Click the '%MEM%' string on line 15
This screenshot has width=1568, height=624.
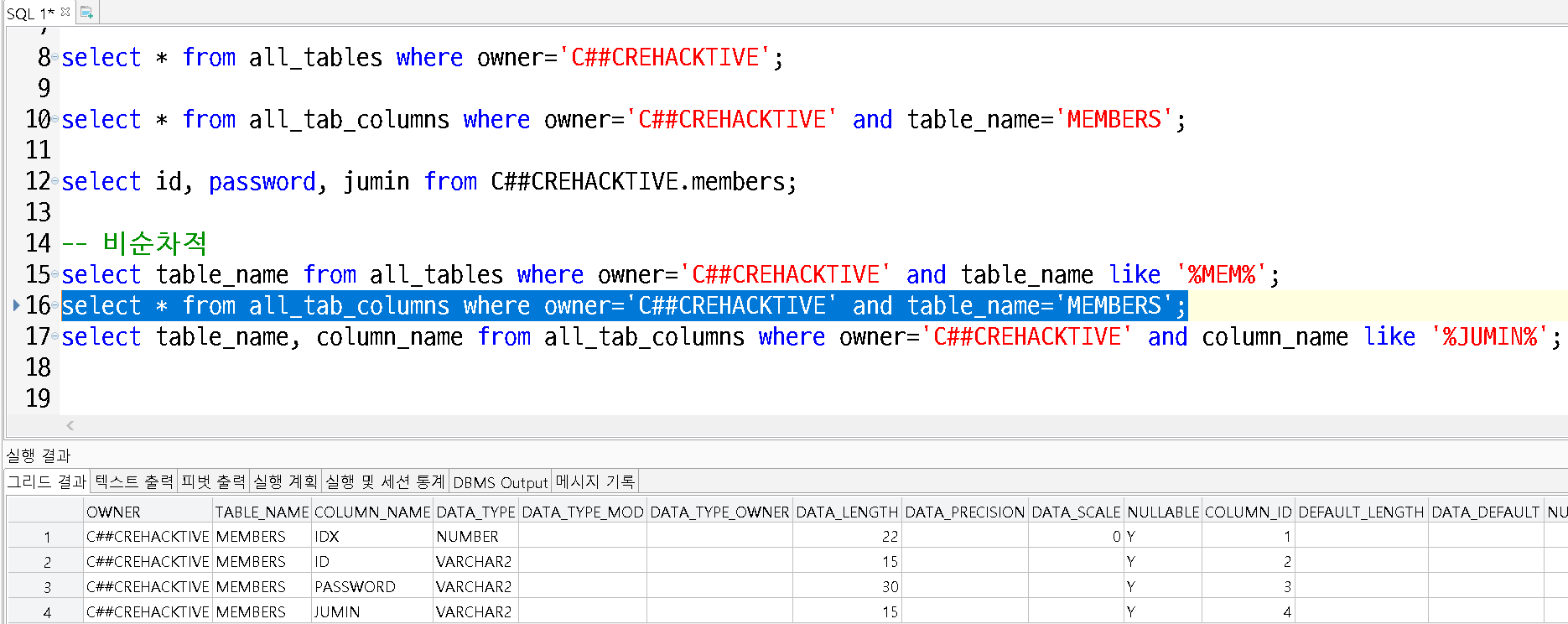coord(1222,274)
